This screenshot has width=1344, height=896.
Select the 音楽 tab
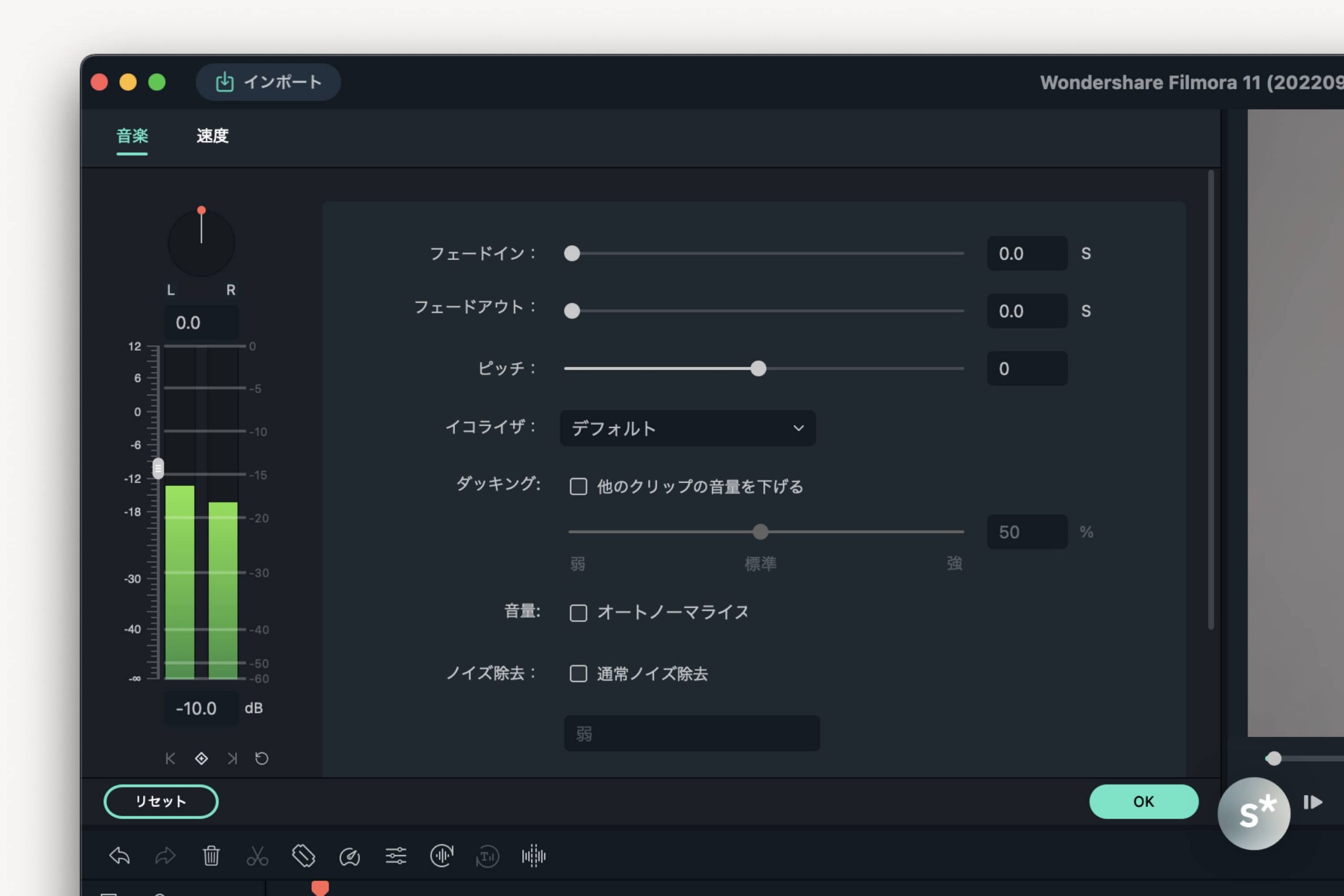pyautogui.click(x=132, y=136)
